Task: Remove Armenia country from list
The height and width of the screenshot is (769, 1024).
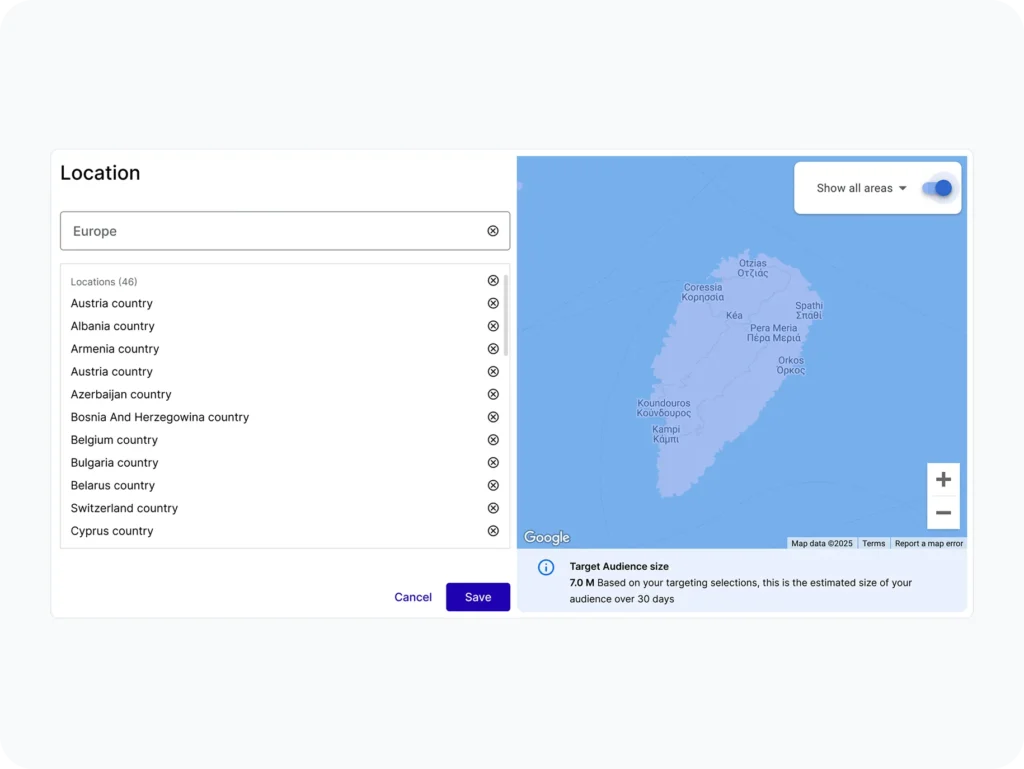Action: click(x=493, y=349)
